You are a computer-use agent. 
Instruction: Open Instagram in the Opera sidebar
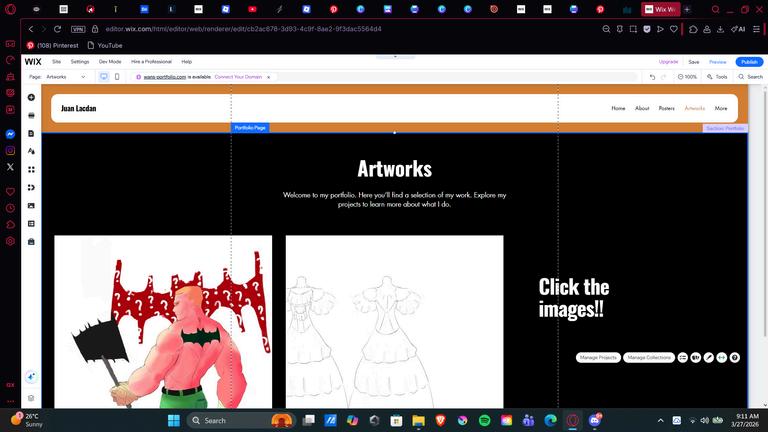[10, 150]
